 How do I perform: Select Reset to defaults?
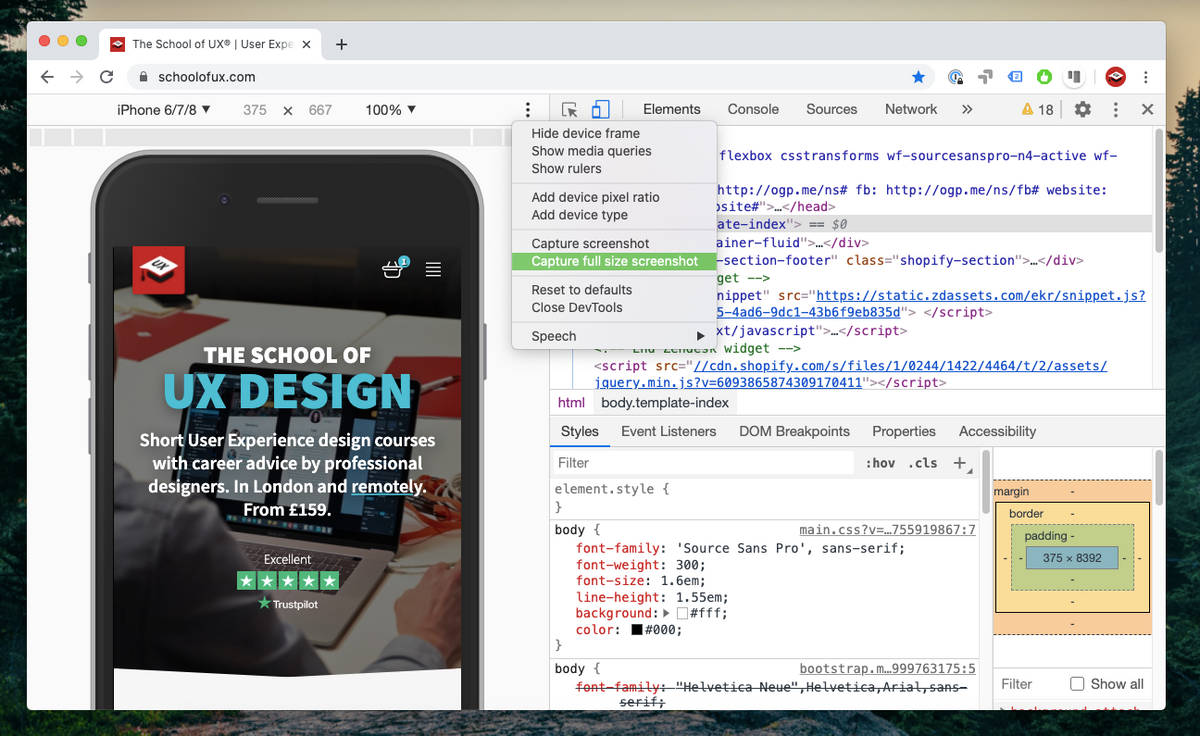pos(614,289)
